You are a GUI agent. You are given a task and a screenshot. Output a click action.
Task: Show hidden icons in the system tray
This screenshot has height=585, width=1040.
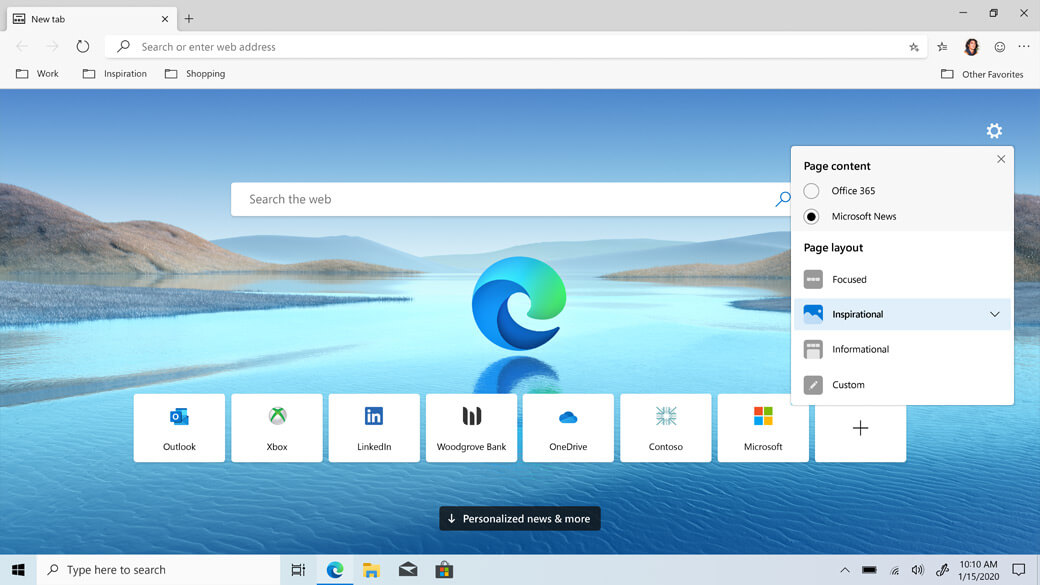pyautogui.click(x=845, y=569)
